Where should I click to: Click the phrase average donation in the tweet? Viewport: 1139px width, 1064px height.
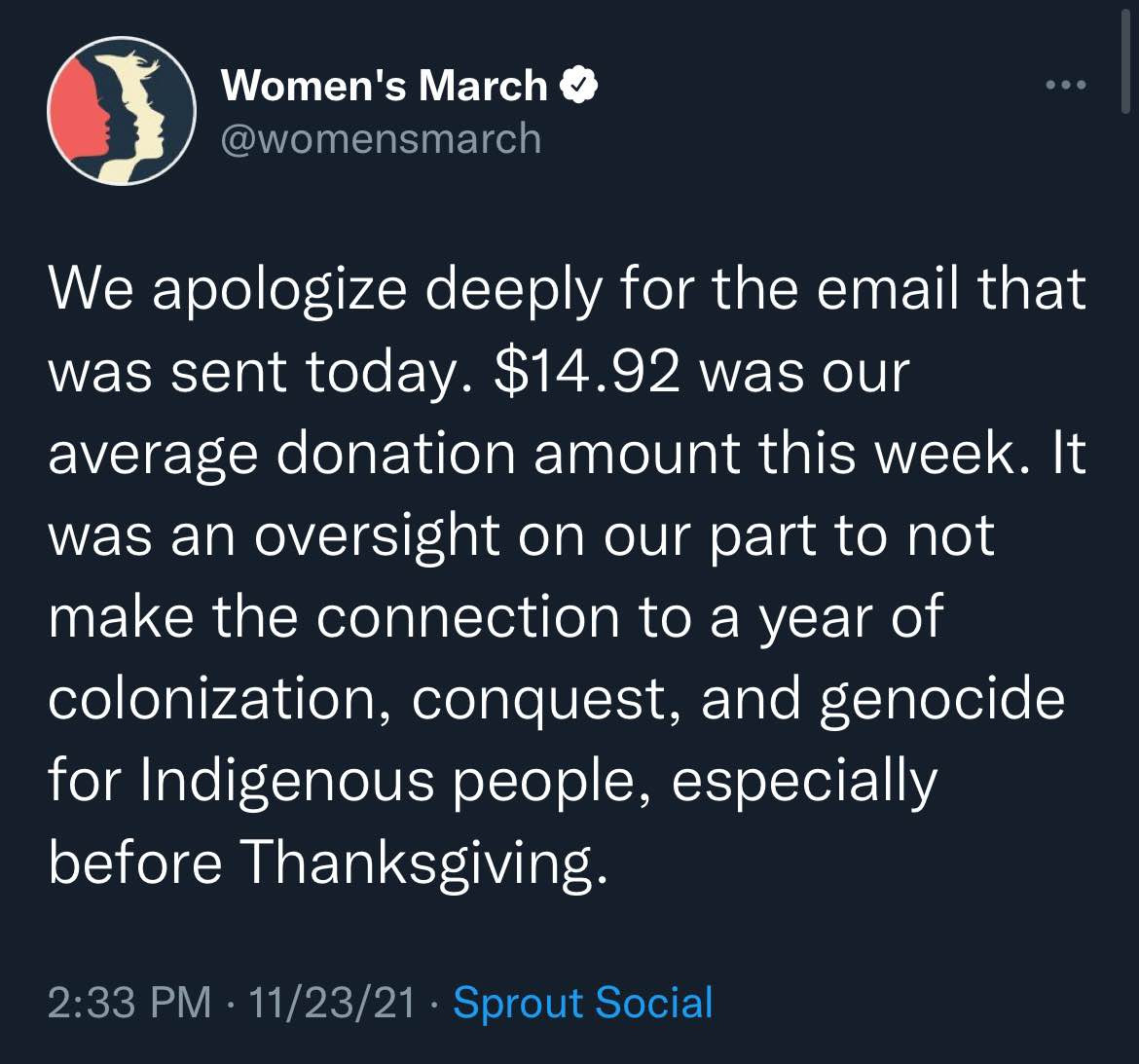pyautogui.click(x=282, y=456)
